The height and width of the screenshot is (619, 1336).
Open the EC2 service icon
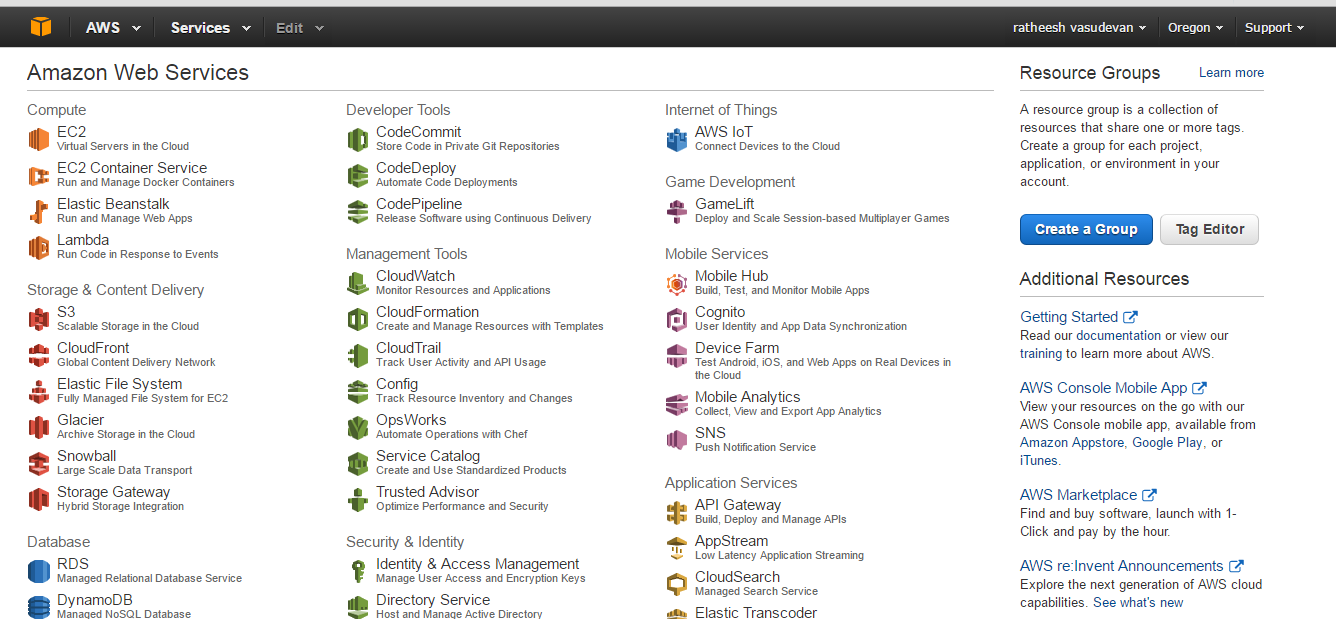pyautogui.click(x=39, y=139)
